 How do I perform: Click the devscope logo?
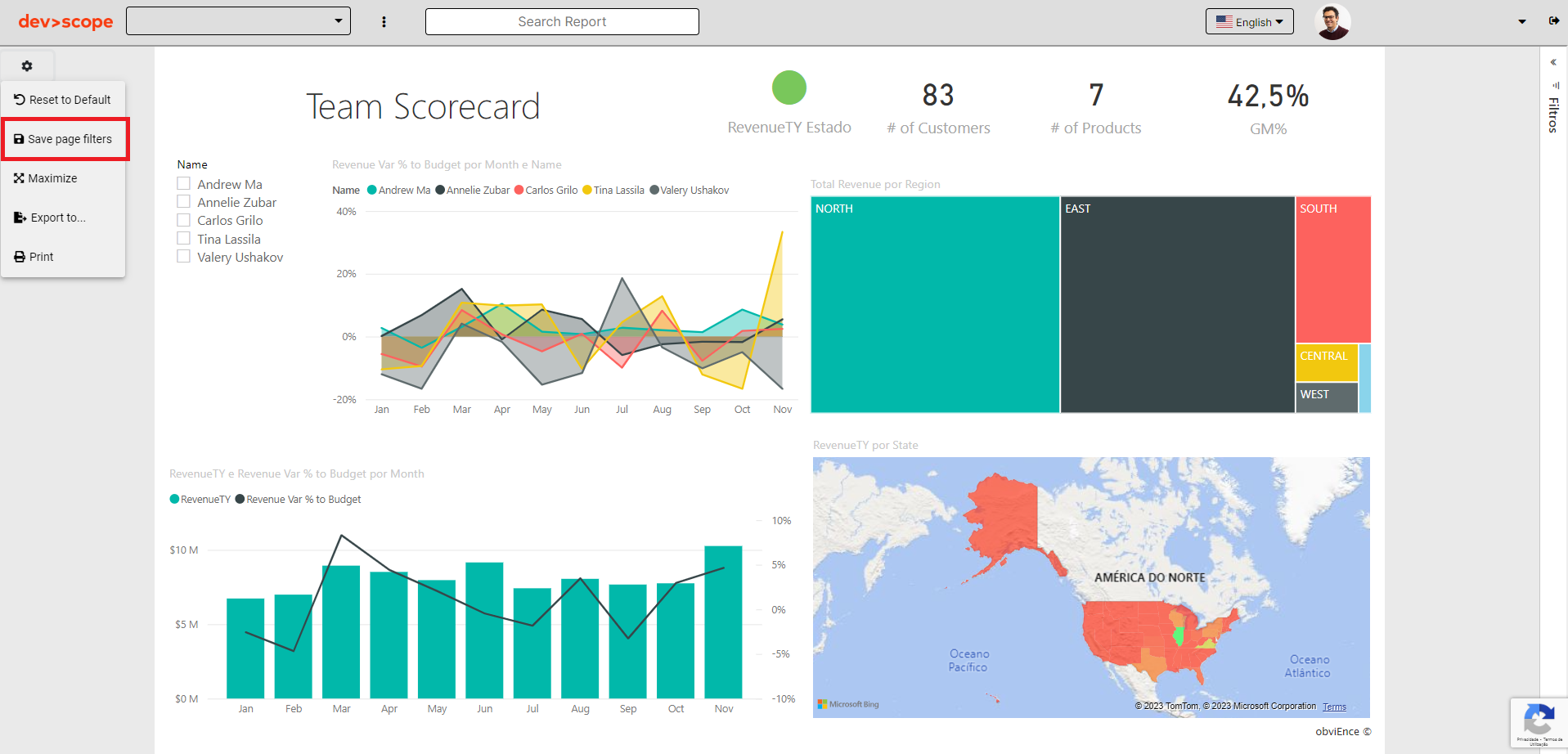(65, 22)
